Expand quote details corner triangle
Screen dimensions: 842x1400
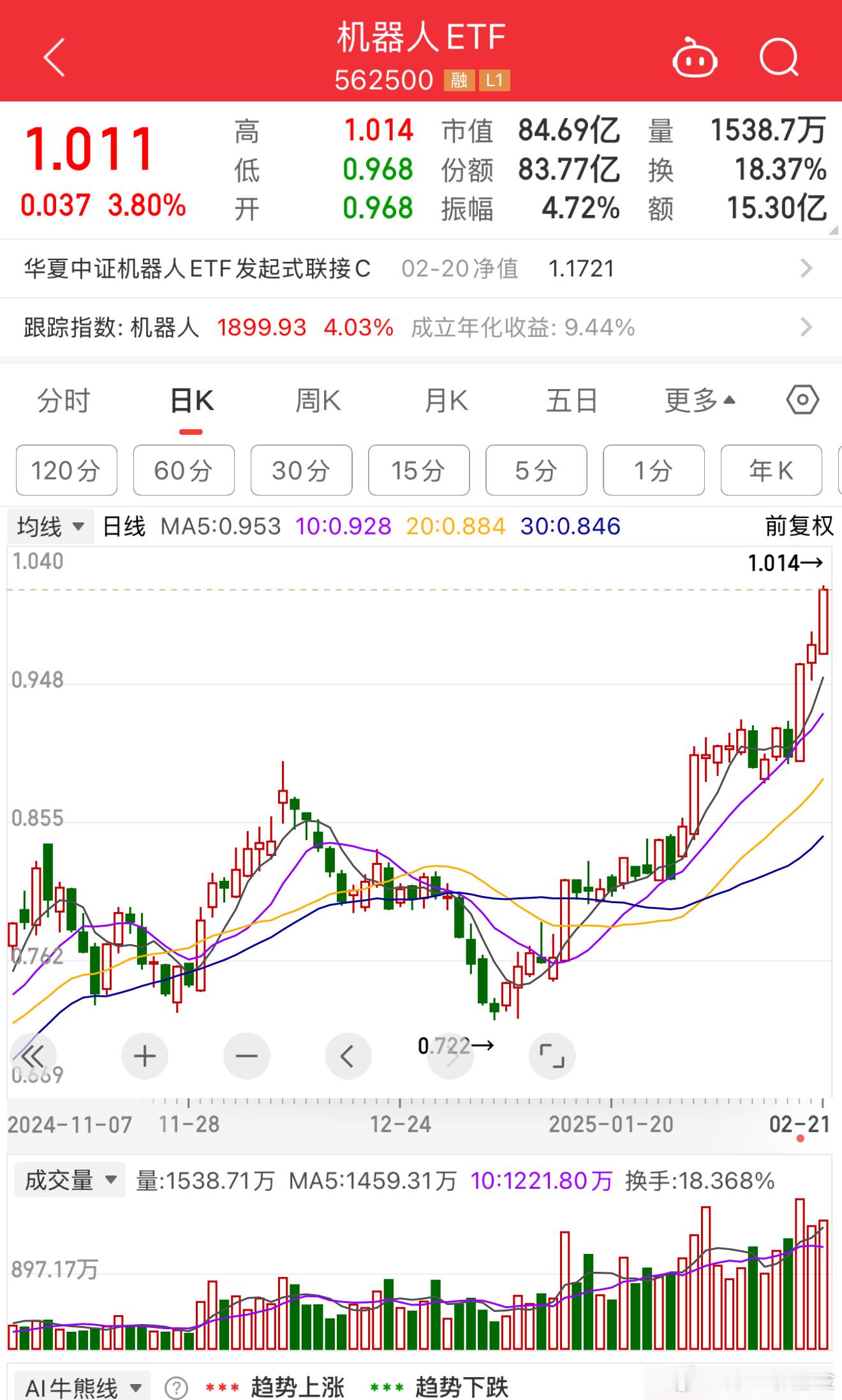[x=833, y=230]
